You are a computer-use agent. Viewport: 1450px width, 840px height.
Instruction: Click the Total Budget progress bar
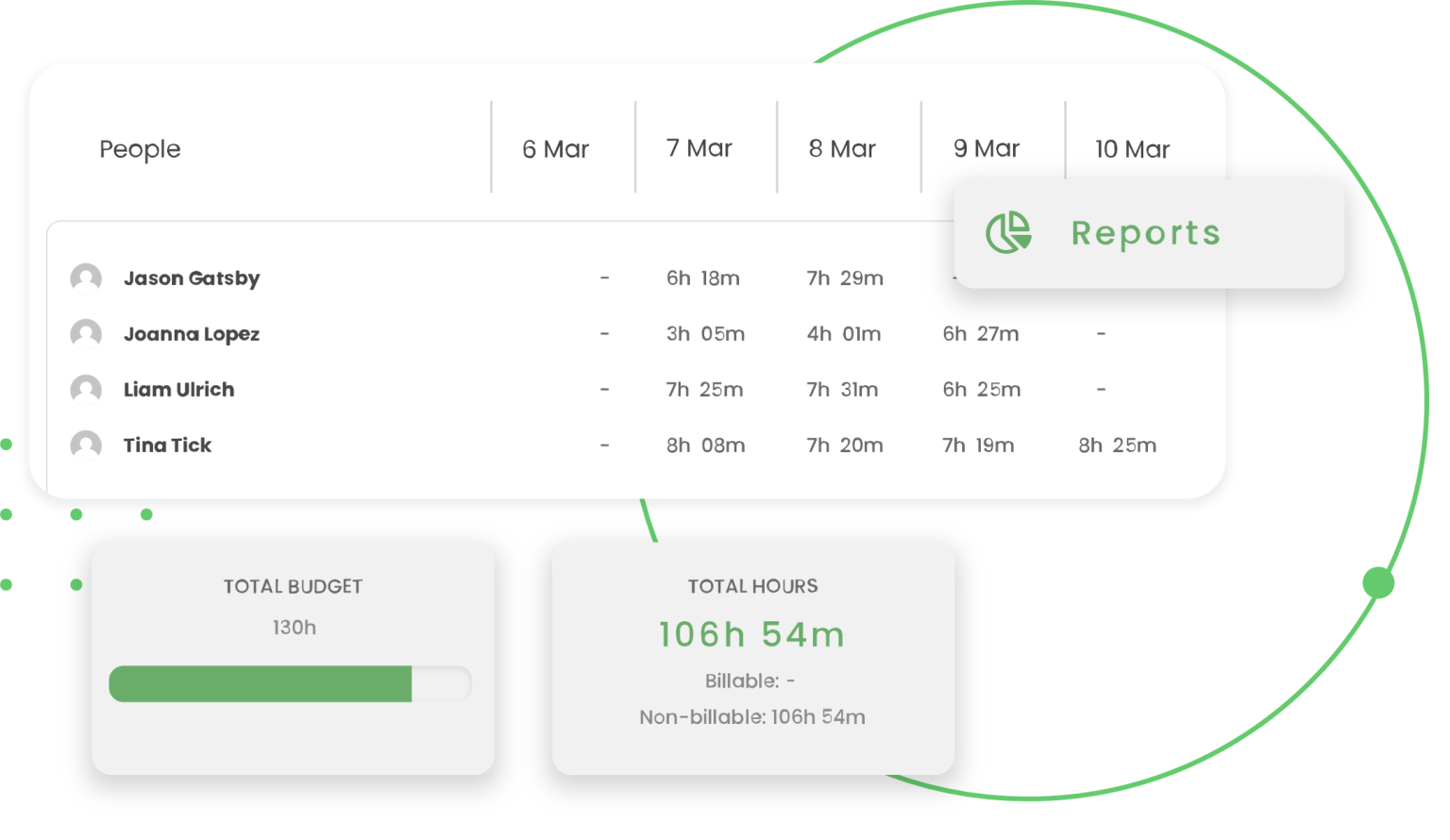coord(290,683)
